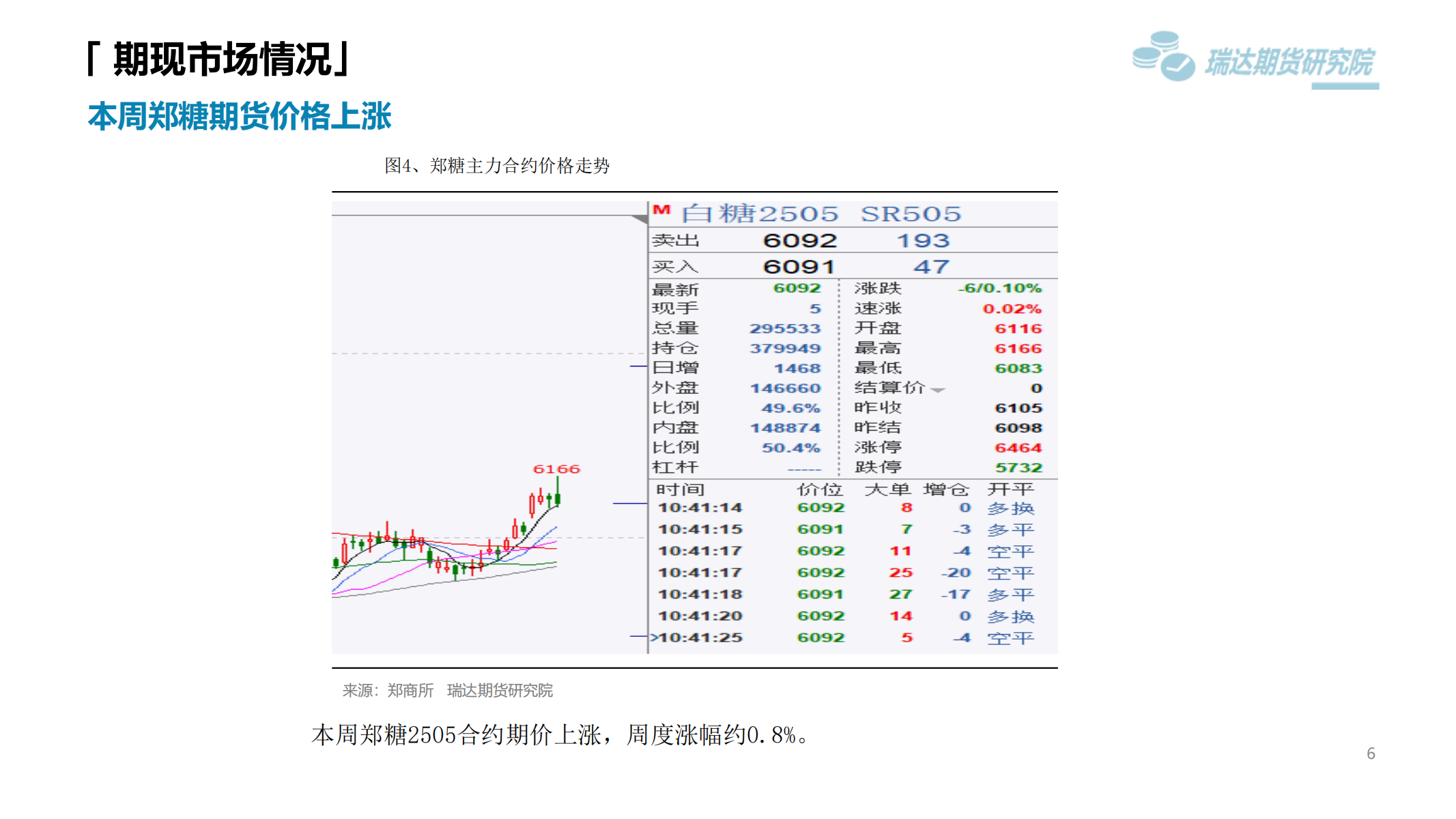1456x819 pixels.
Task: Click the page number 6
Action: tap(1371, 753)
